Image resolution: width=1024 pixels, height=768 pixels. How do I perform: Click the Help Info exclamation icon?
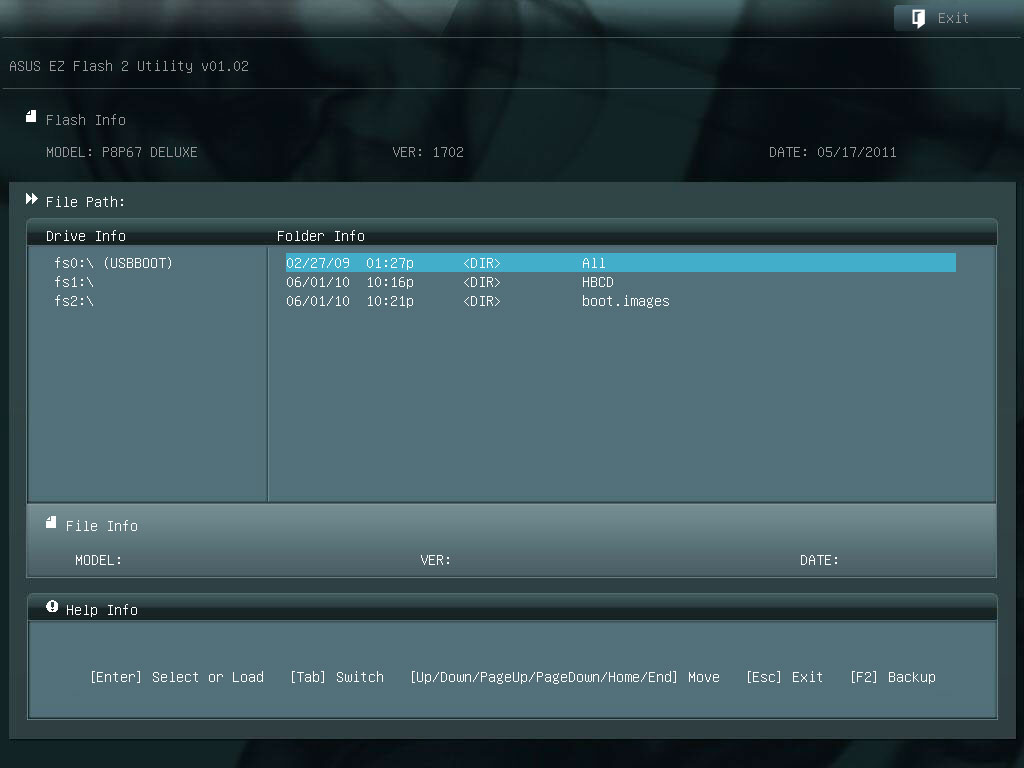pos(52,607)
